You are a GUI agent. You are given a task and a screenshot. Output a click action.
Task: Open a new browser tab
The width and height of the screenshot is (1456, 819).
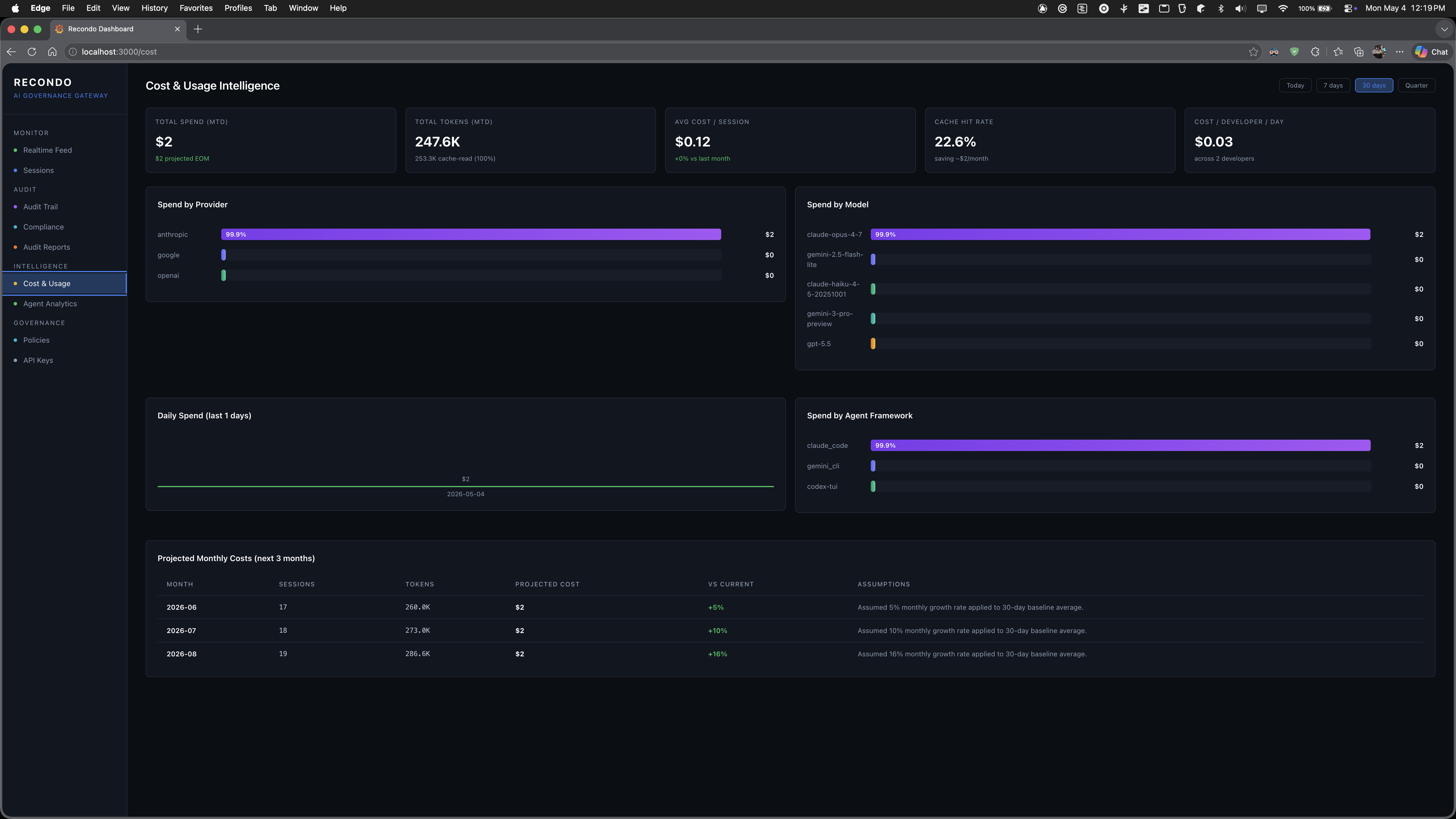coord(198,29)
